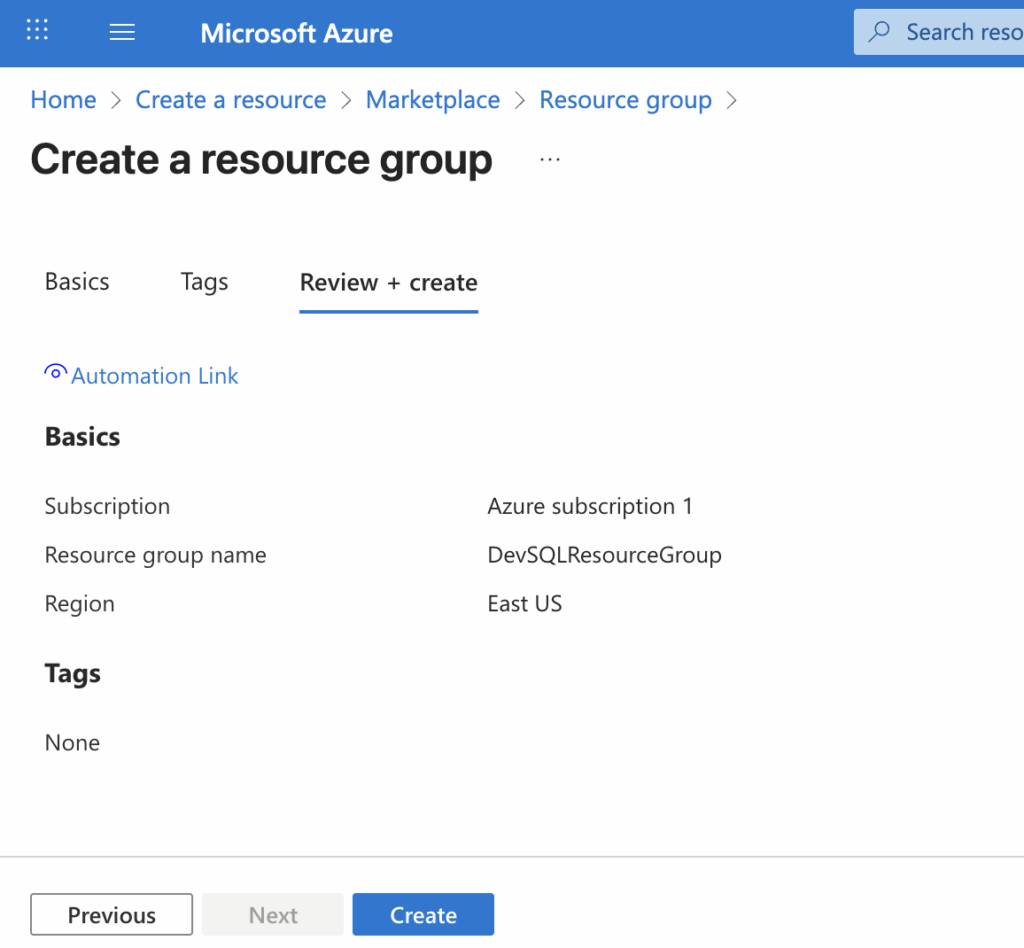
Task: Click the Create button
Action: point(423,914)
